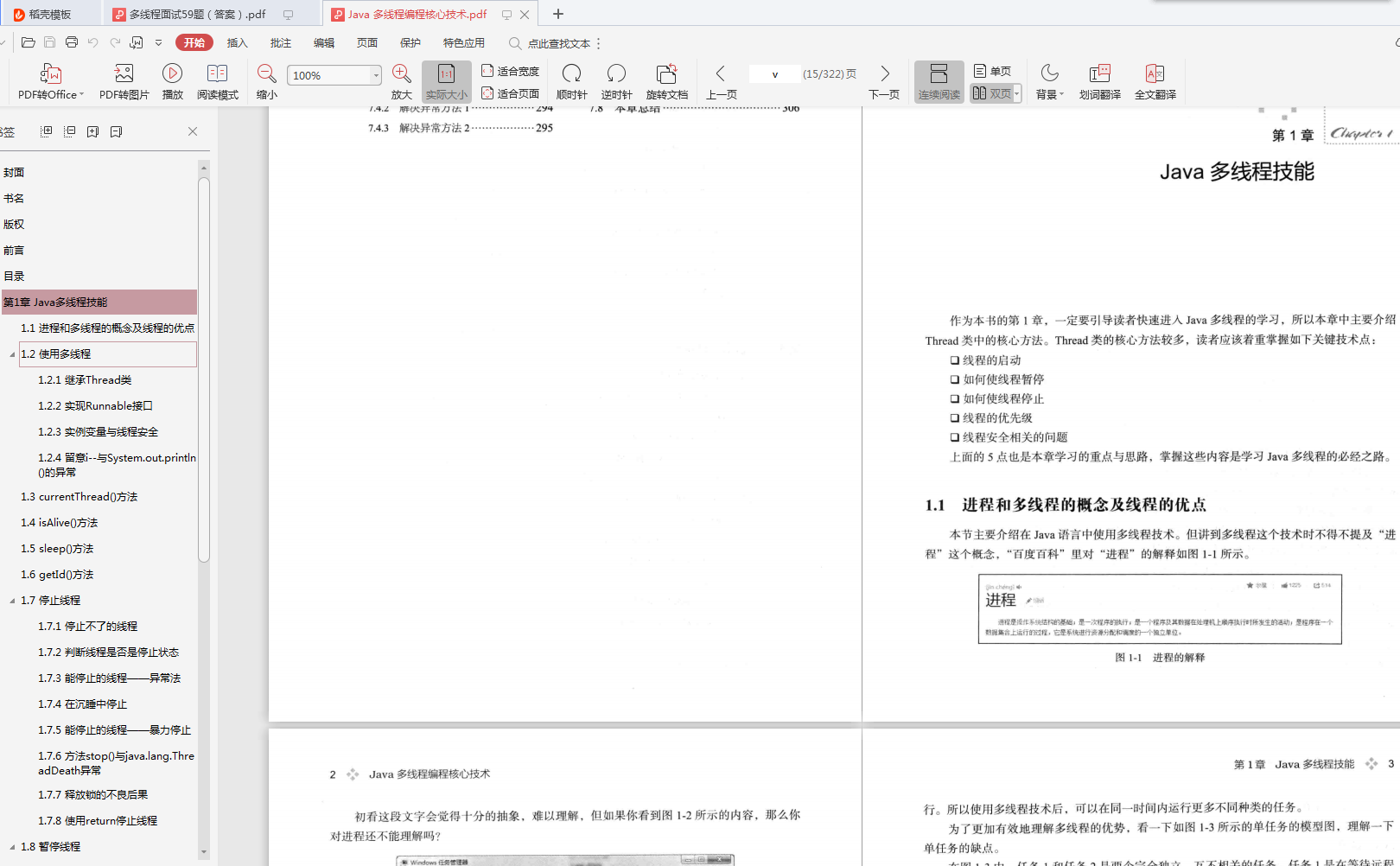Screen dimensions: 1400x866
Task: Open PDF转Office dropdown arrow
Action: click(81, 95)
